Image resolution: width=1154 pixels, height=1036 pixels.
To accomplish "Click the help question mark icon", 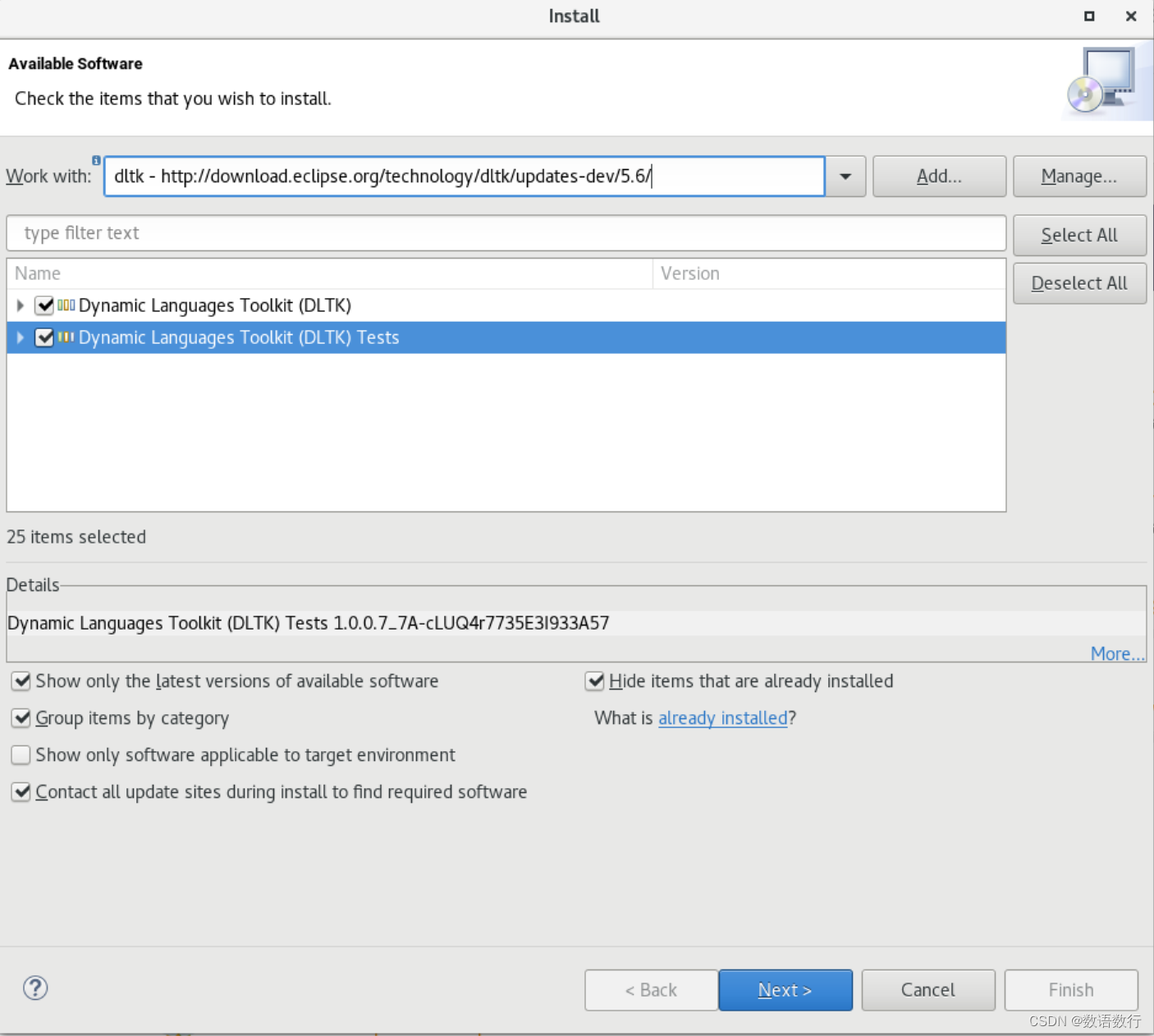I will coord(35,988).
